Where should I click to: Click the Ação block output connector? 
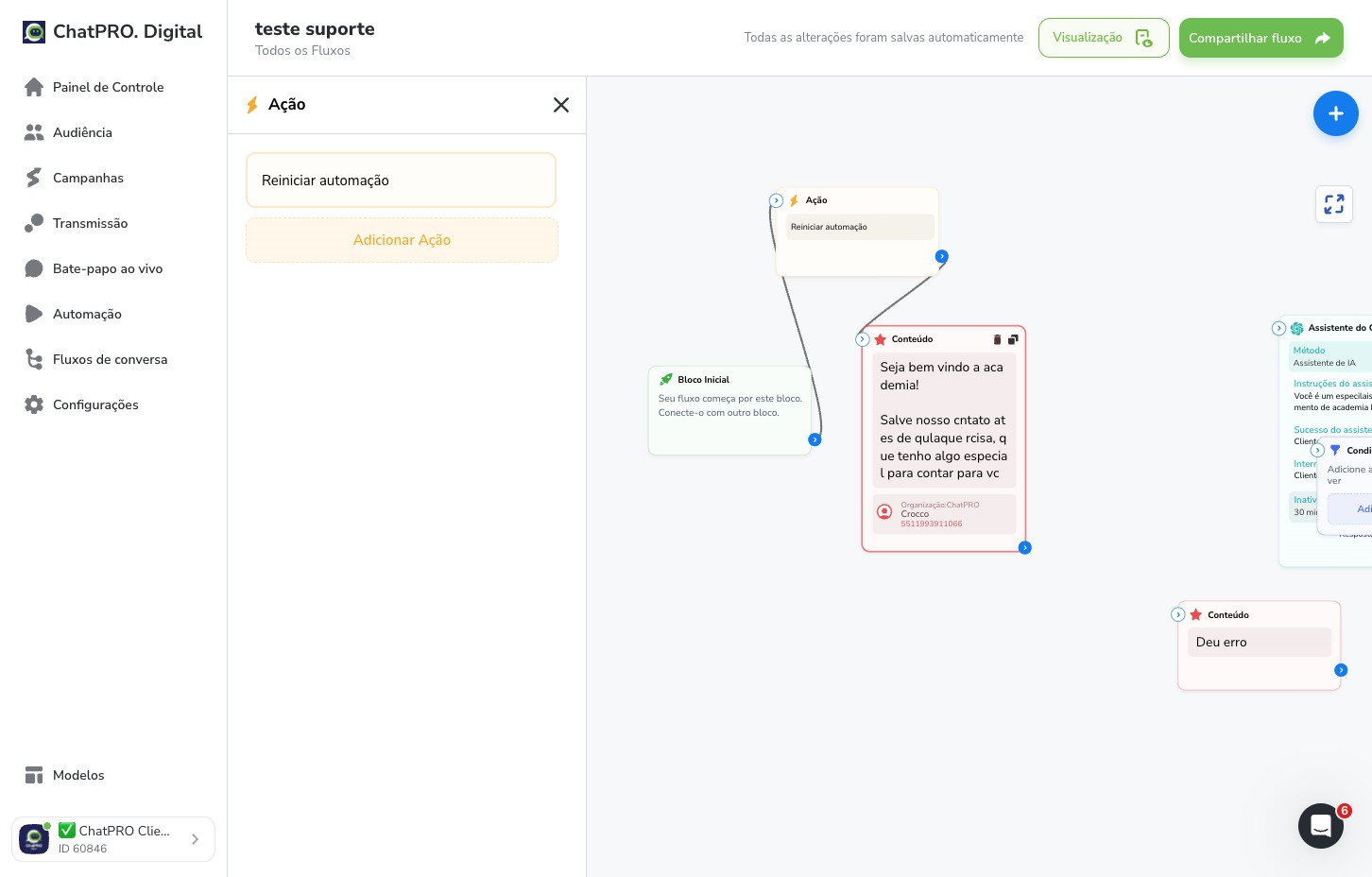(941, 256)
